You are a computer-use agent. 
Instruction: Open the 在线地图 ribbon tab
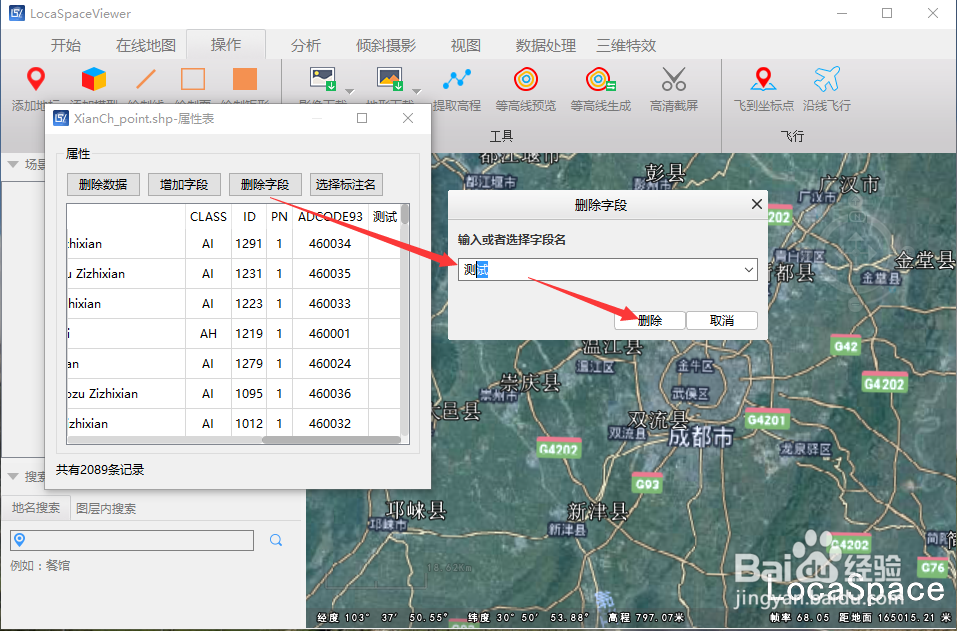(x=146, y=45)
